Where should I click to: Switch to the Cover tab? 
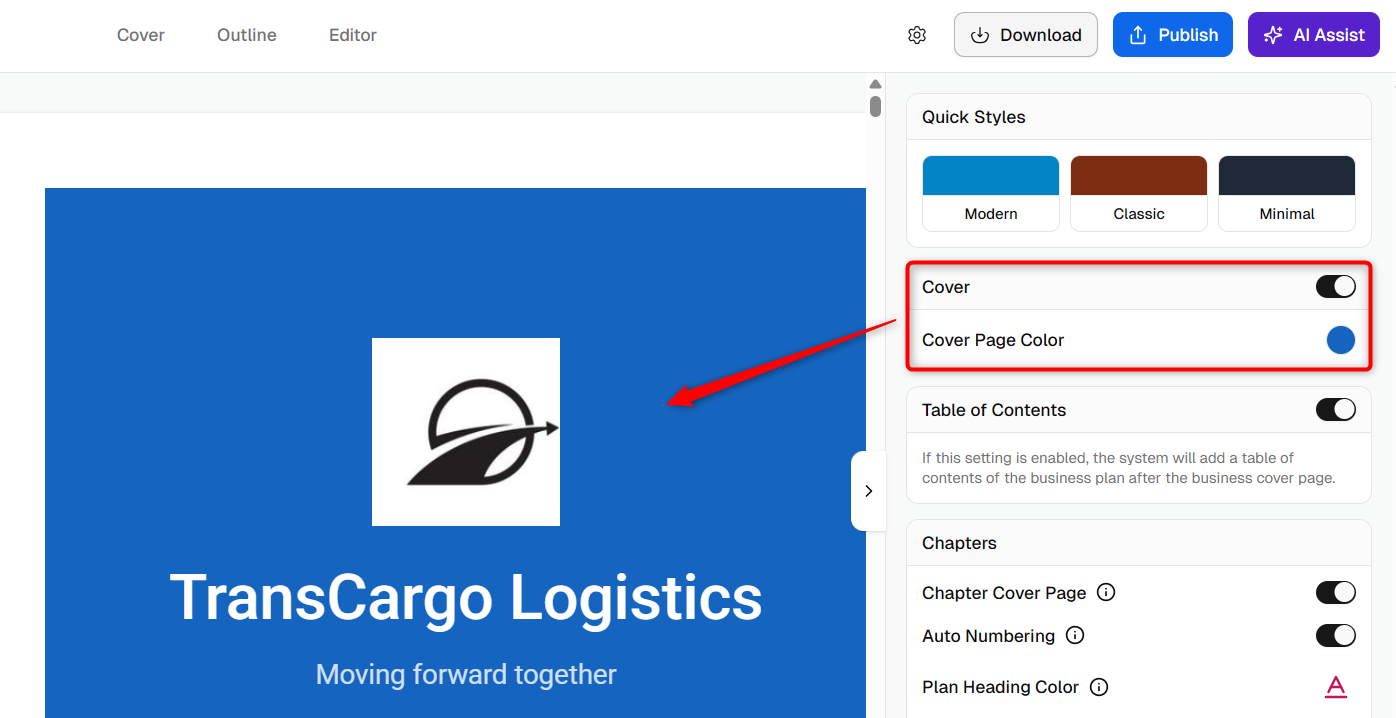click(141, 35)
